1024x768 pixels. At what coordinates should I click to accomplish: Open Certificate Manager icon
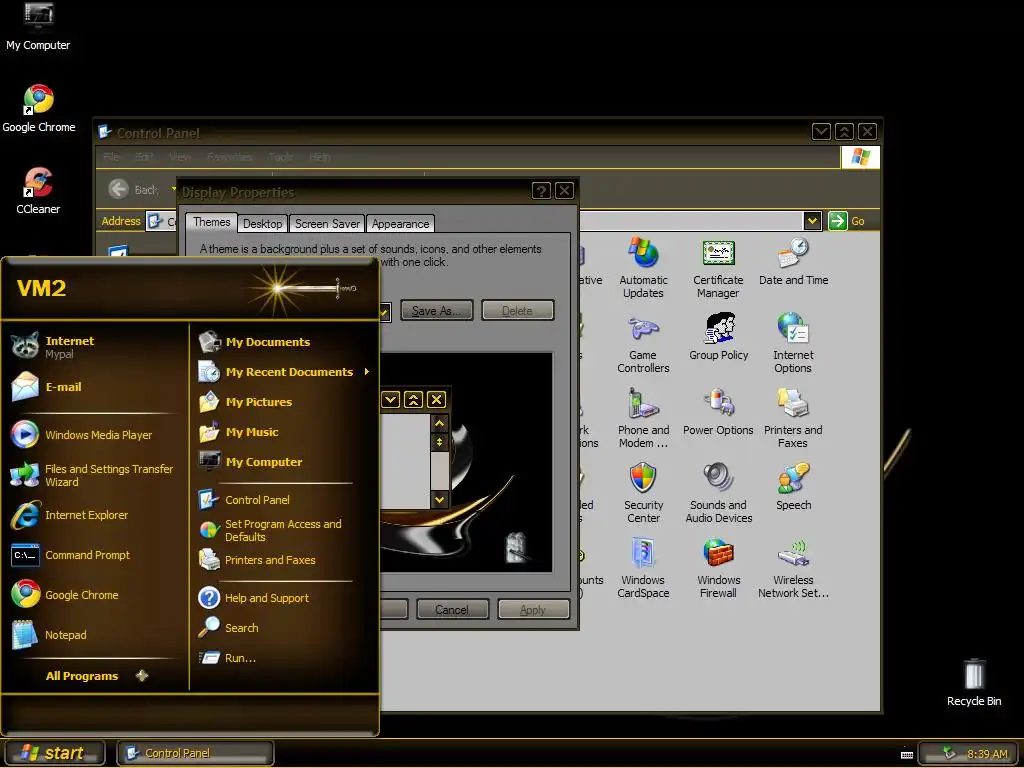[x=718, y=268]
